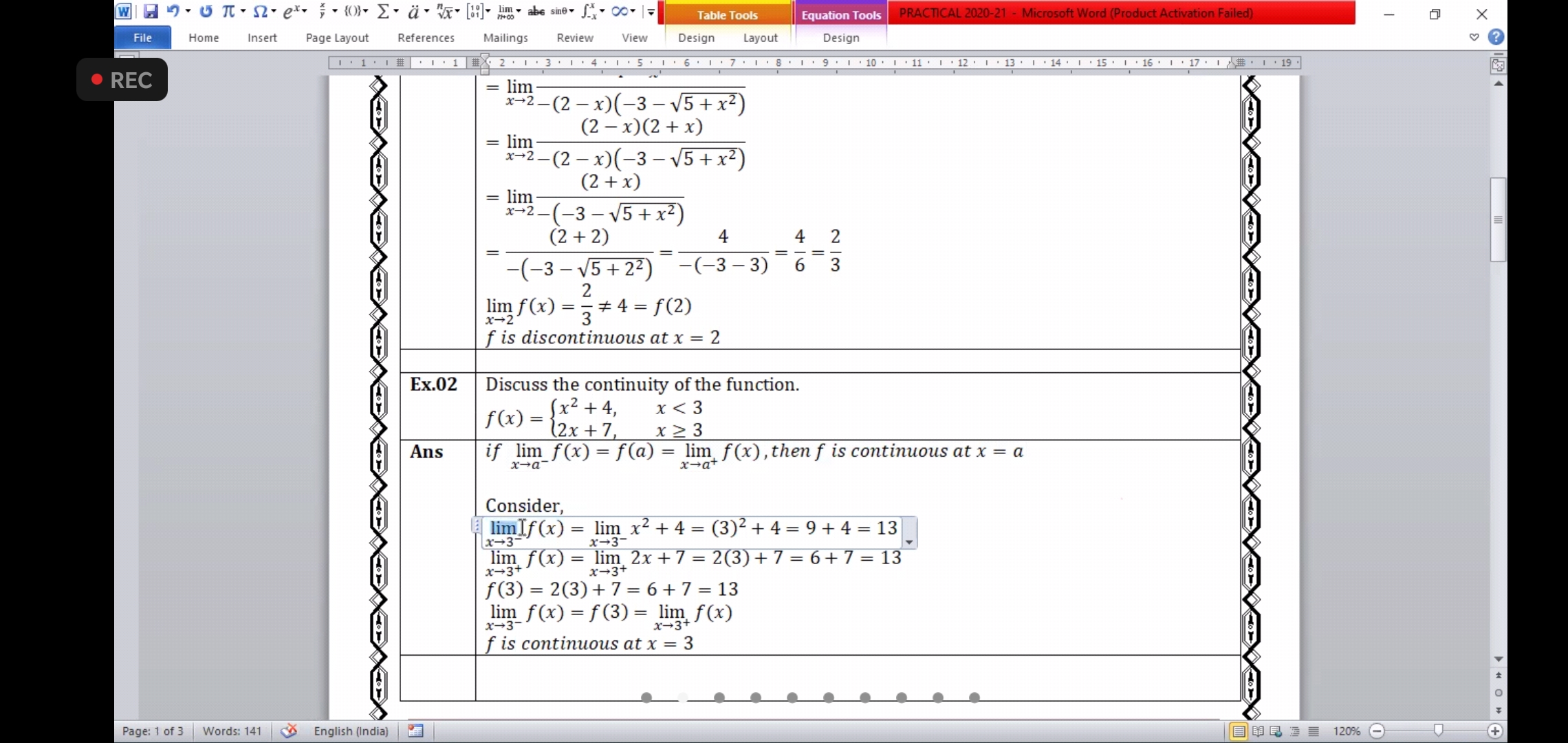
Task: Click the Help question mark icon
Action: click(1496, 37)
